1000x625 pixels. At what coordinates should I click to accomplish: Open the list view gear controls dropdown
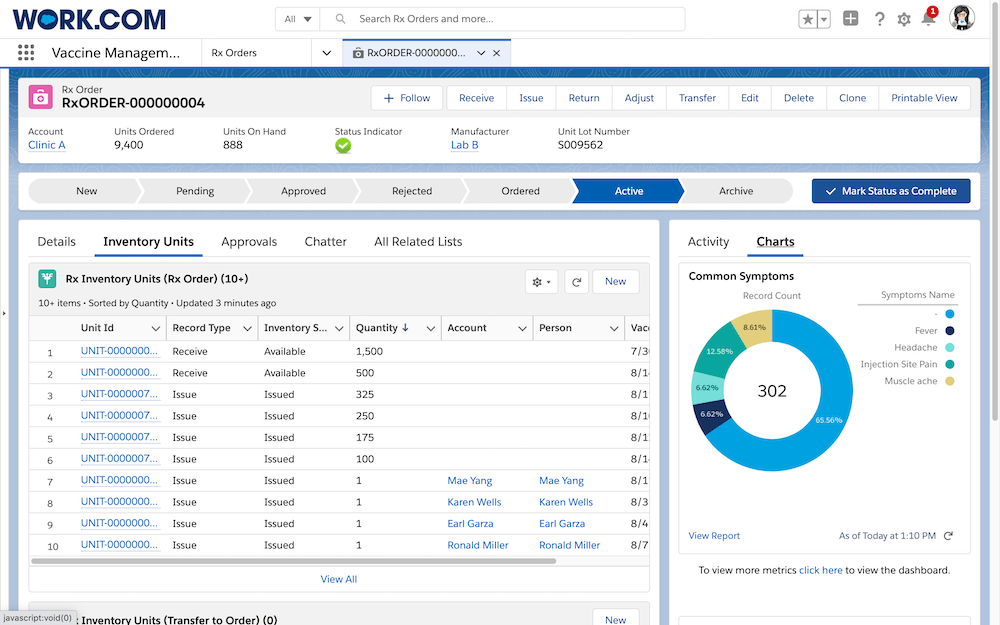tap(541, 282)
